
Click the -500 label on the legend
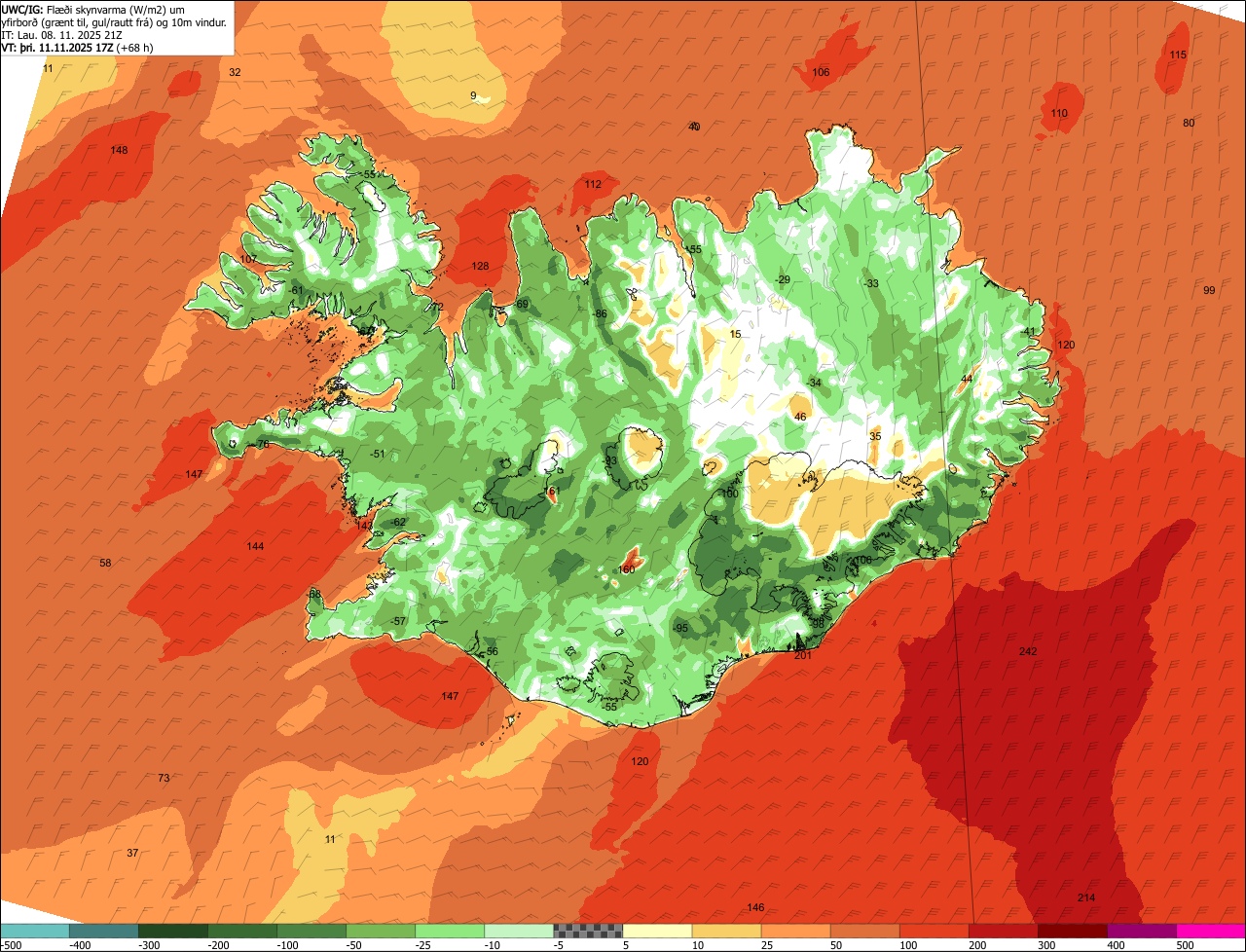coord(11,944)
